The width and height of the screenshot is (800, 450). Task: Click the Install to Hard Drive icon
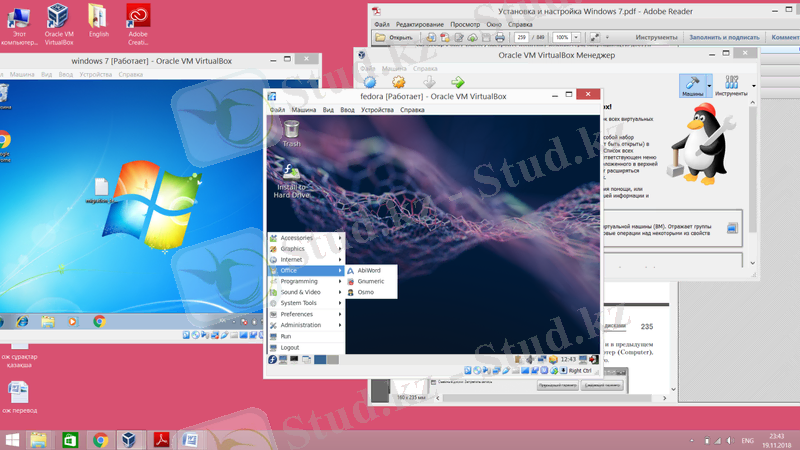291,179
